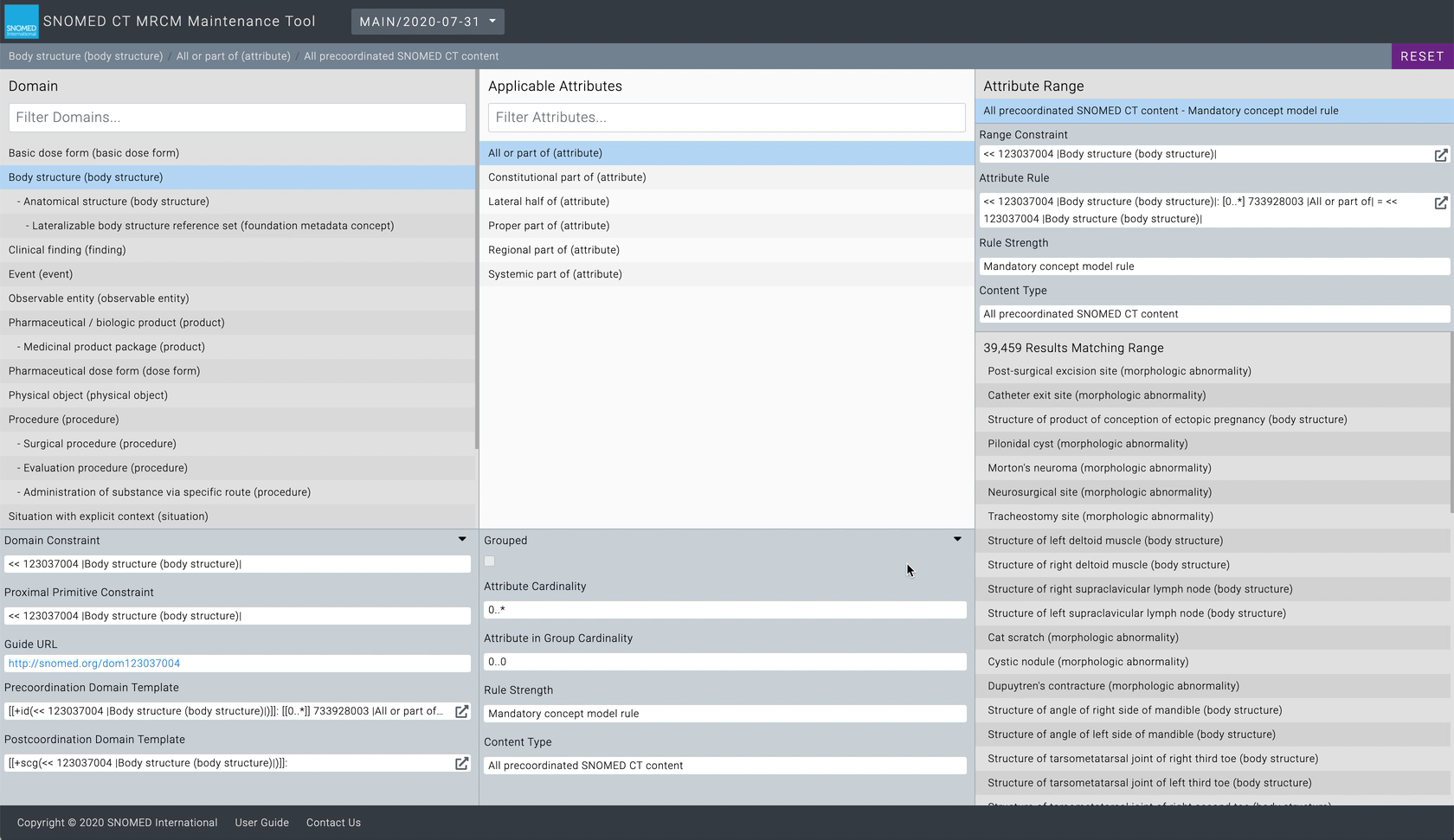1454x840 pixels.
Task: Click the Content Type field in middle panel
Action: (x=725, y=766)
